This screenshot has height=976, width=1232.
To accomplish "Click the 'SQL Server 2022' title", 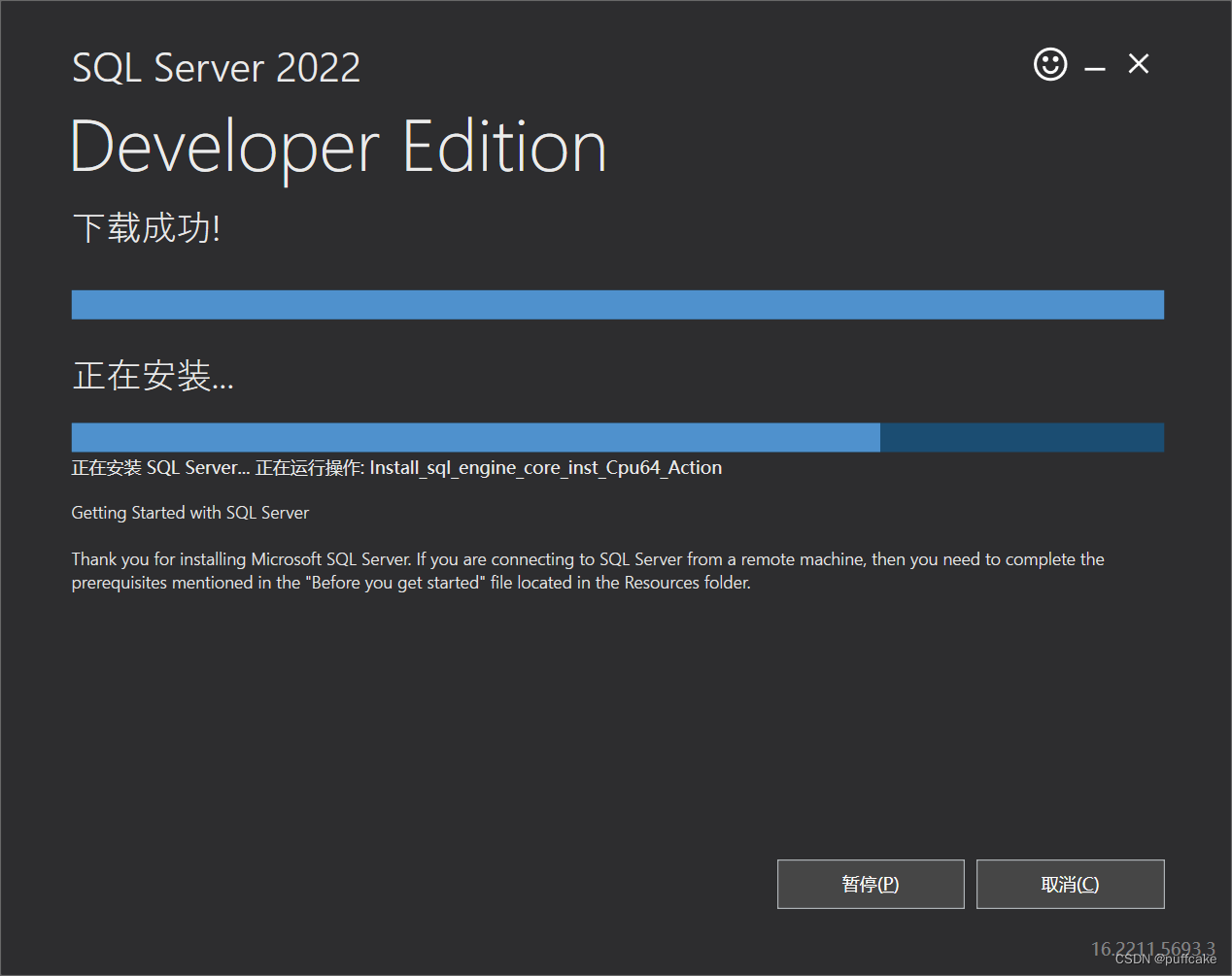I will [x=217, y=68].
